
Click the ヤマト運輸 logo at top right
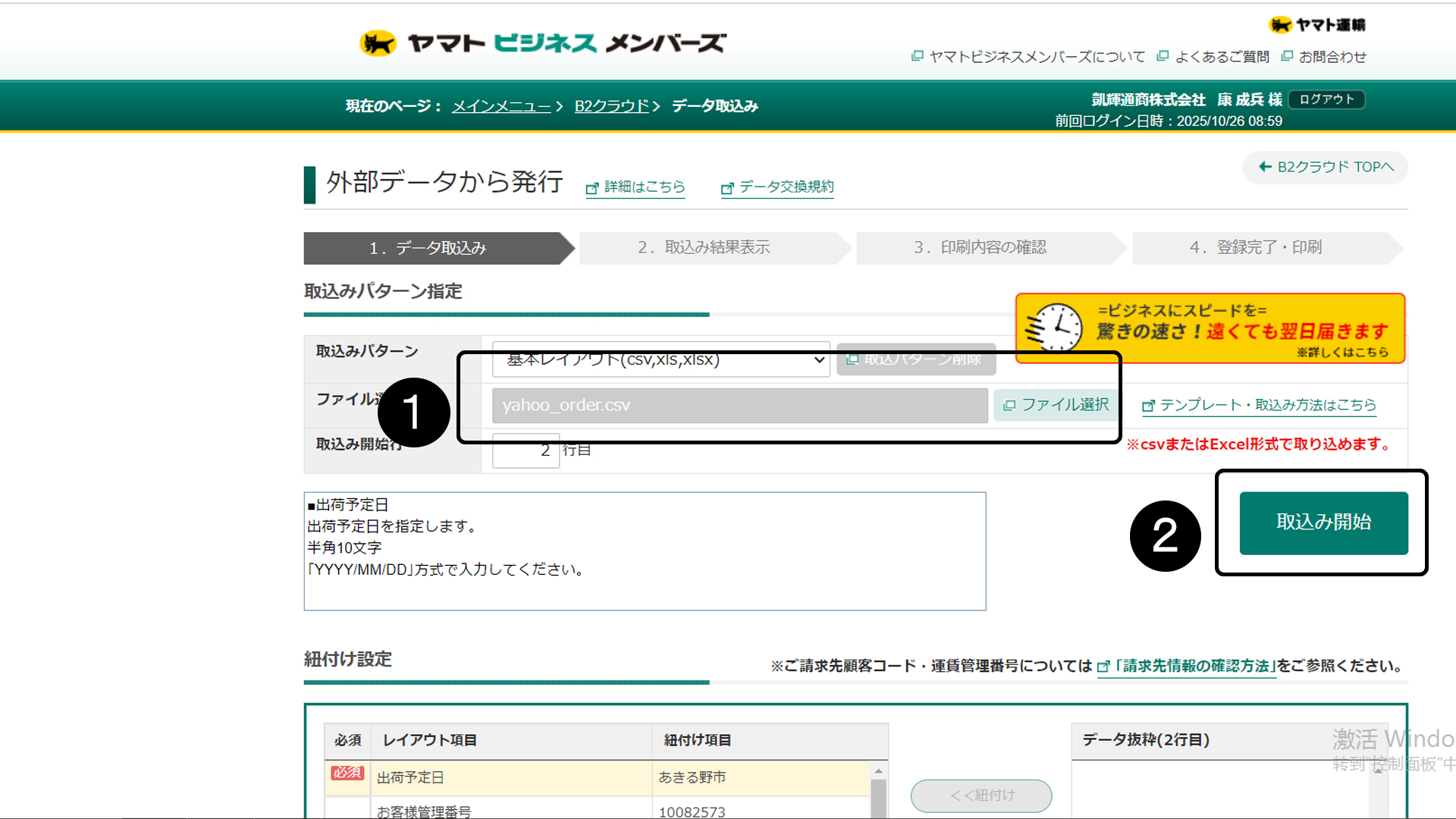[1317, 25]
